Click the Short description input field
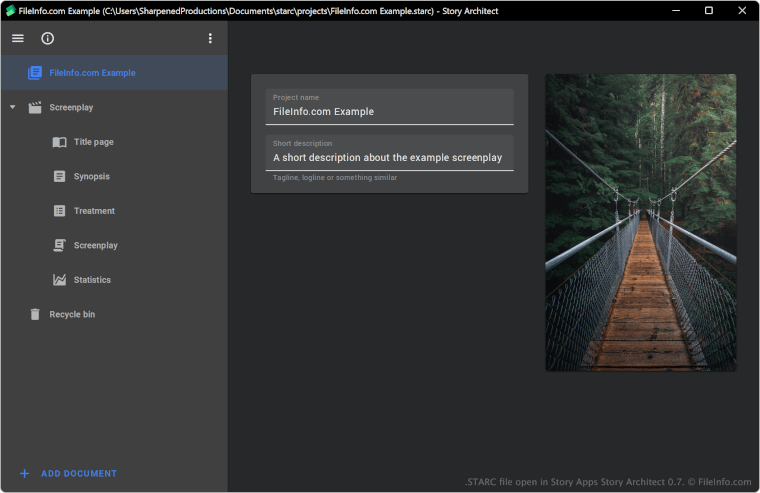Screen dimensions: 760x493 (x=389, y=157)
